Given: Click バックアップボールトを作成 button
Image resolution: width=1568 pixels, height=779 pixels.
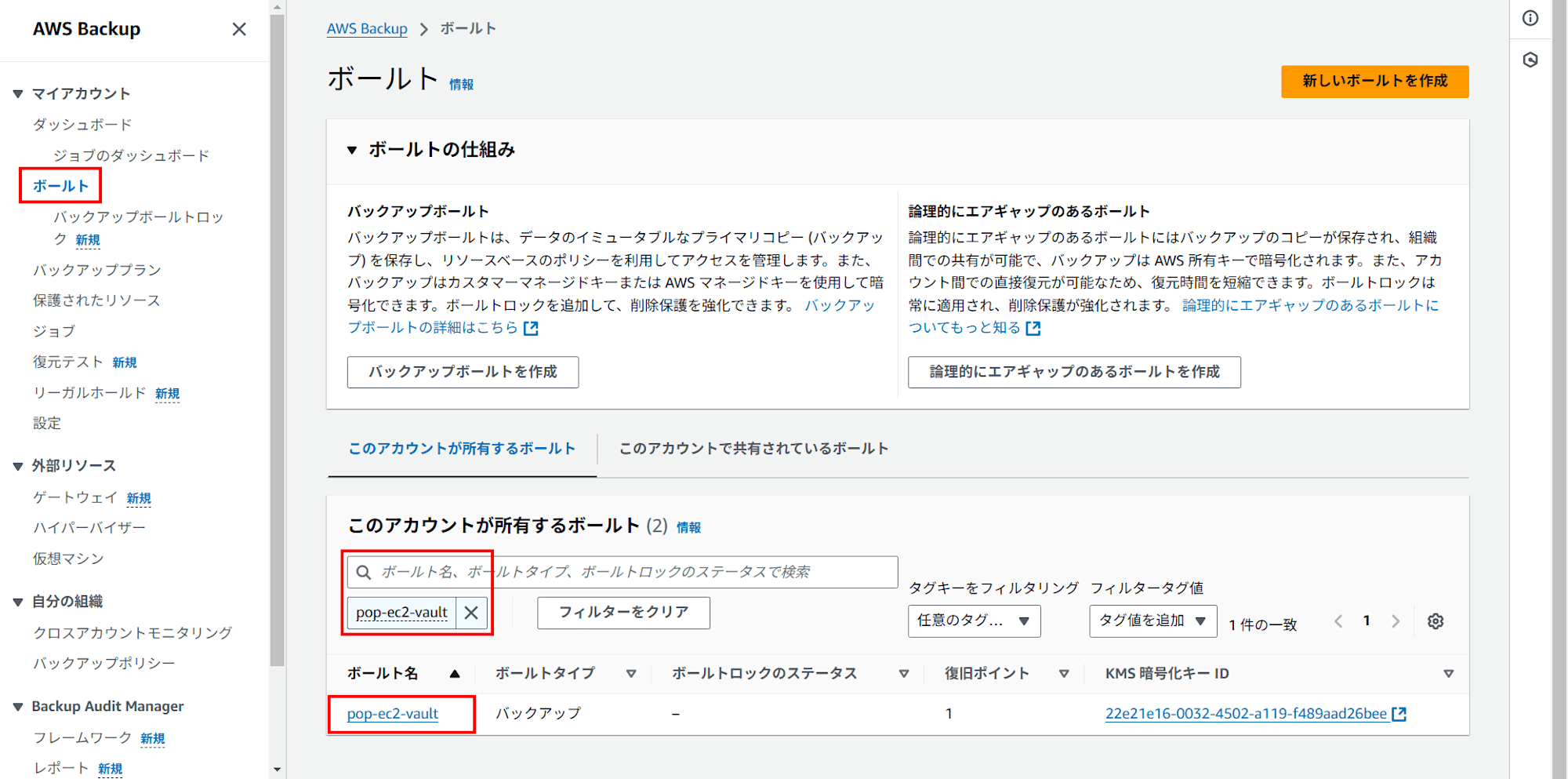Looking at the screenshot, I should 463,372.
